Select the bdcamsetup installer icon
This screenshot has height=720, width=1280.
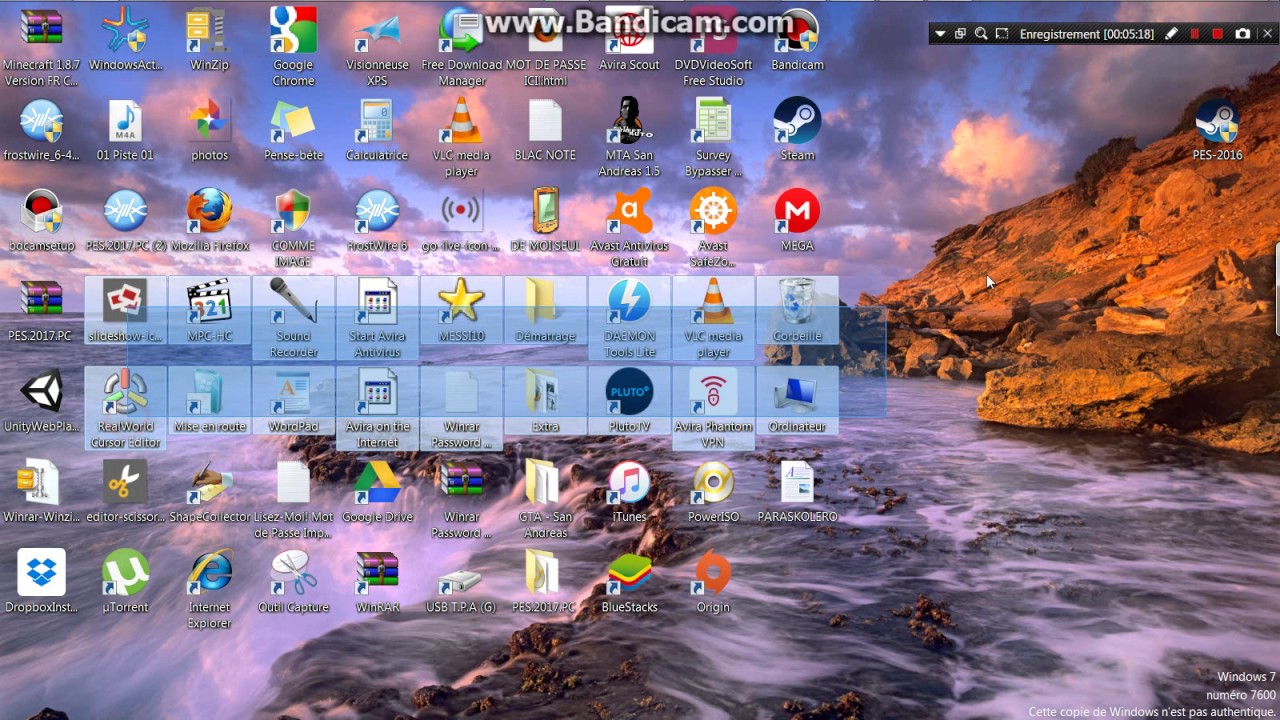pos(41,211)
